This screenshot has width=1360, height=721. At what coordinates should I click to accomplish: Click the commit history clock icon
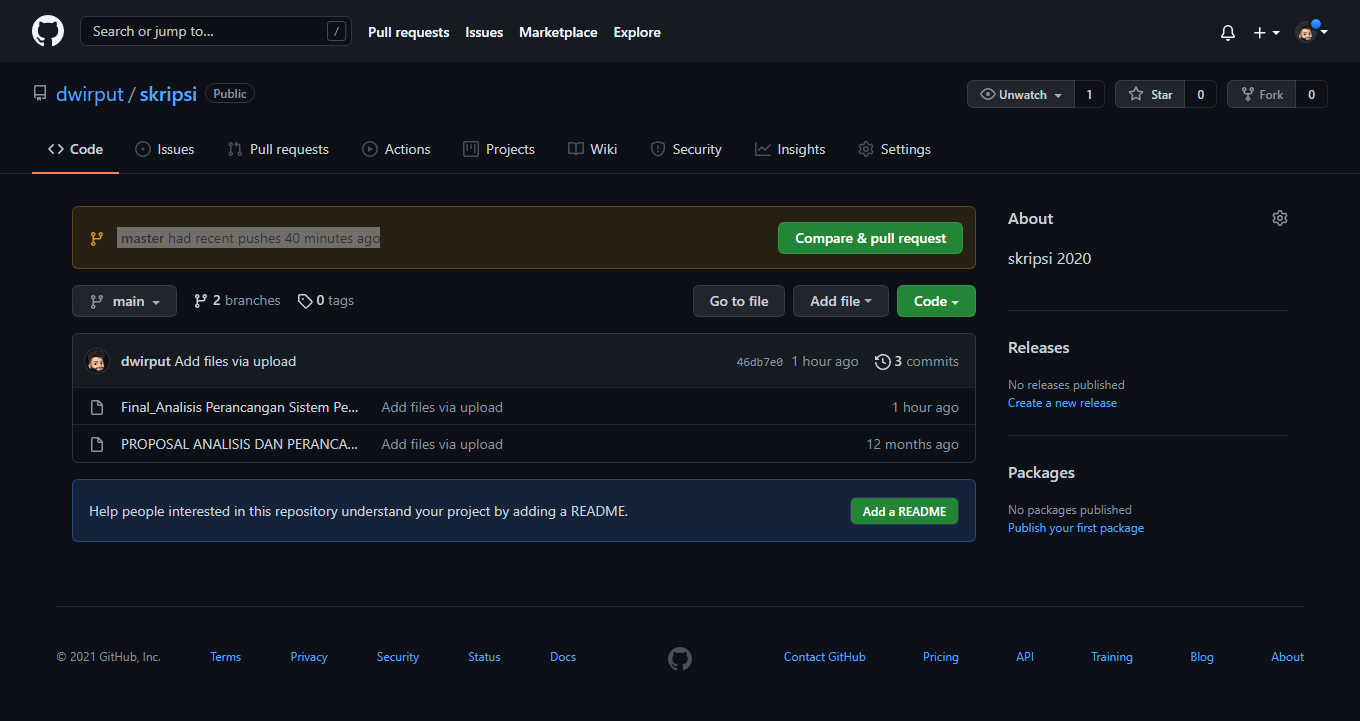coord(882,361)
